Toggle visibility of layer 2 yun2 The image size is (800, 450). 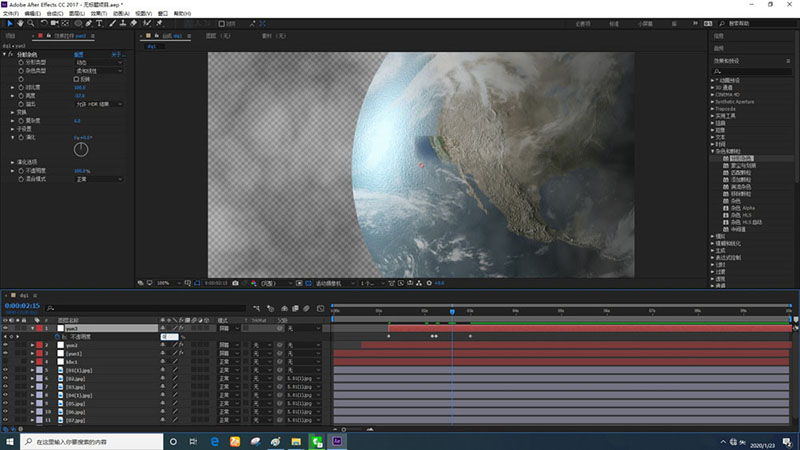pos(6,345)
